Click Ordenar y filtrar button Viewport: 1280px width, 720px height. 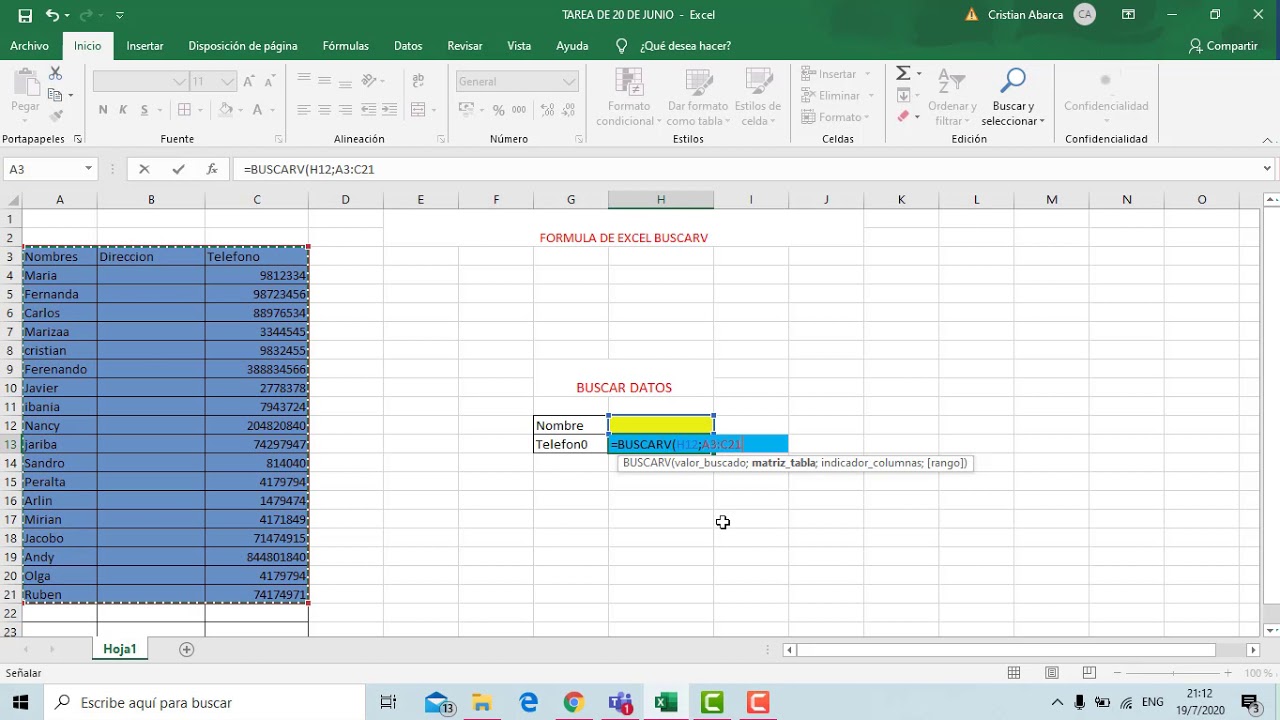(x=952, y=97)
